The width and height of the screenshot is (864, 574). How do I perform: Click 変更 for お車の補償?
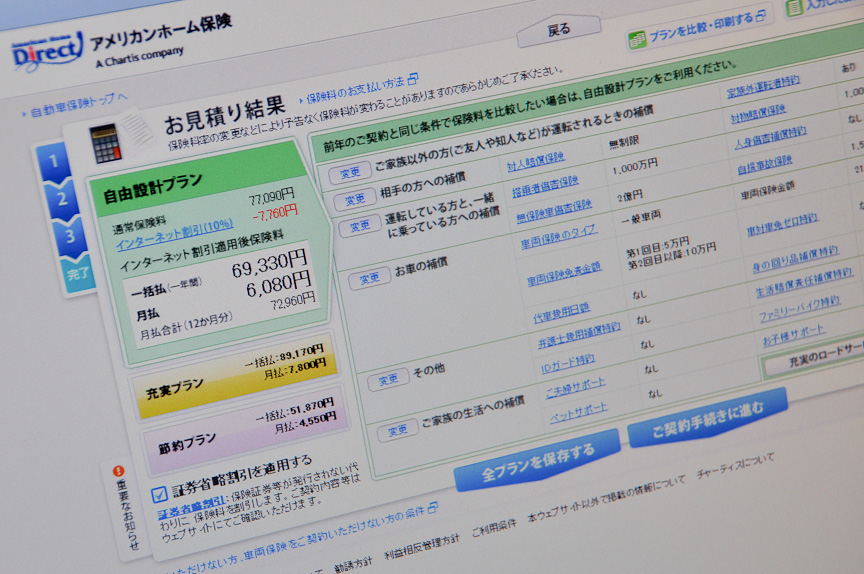pyautogui.click(x=369, y=279)
